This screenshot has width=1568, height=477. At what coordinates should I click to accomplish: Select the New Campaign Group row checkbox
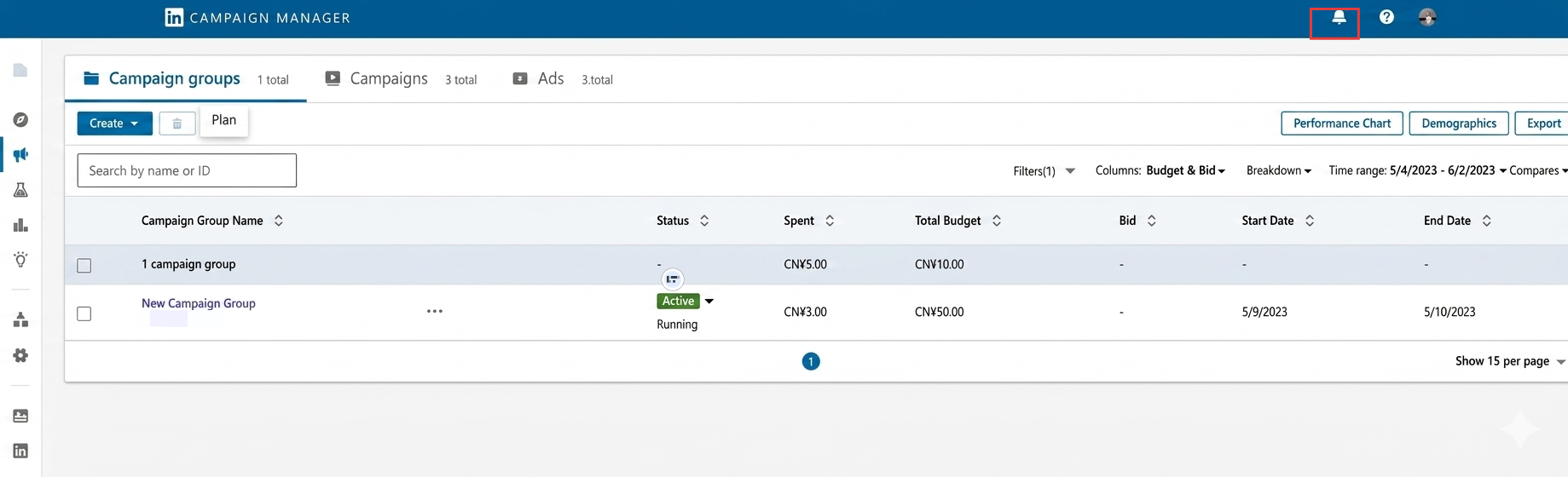tap(84, 313)
